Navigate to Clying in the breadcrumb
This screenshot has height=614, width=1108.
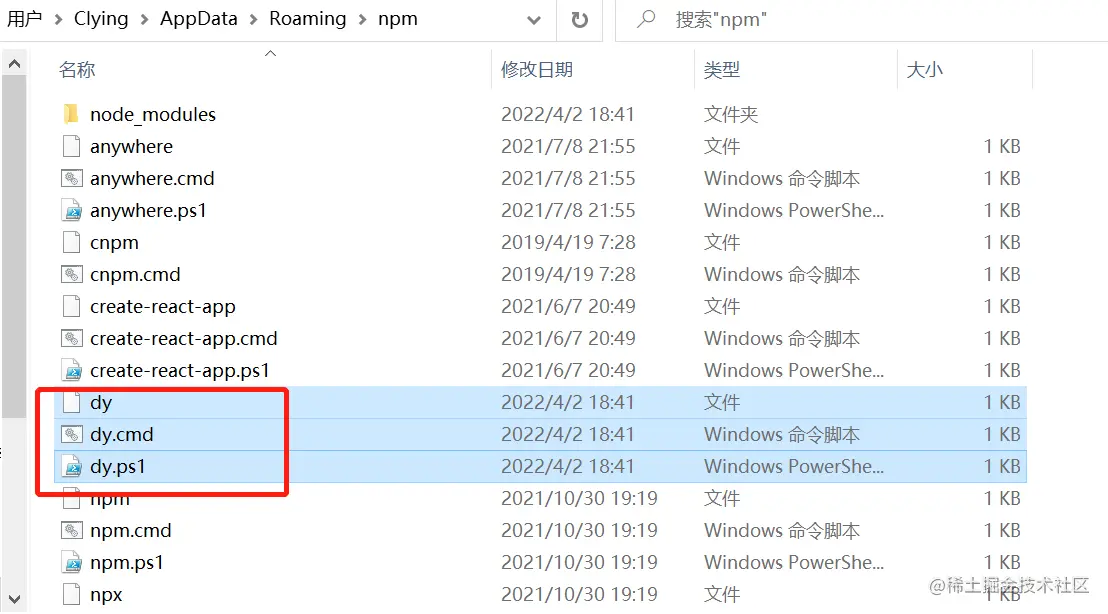101,19
